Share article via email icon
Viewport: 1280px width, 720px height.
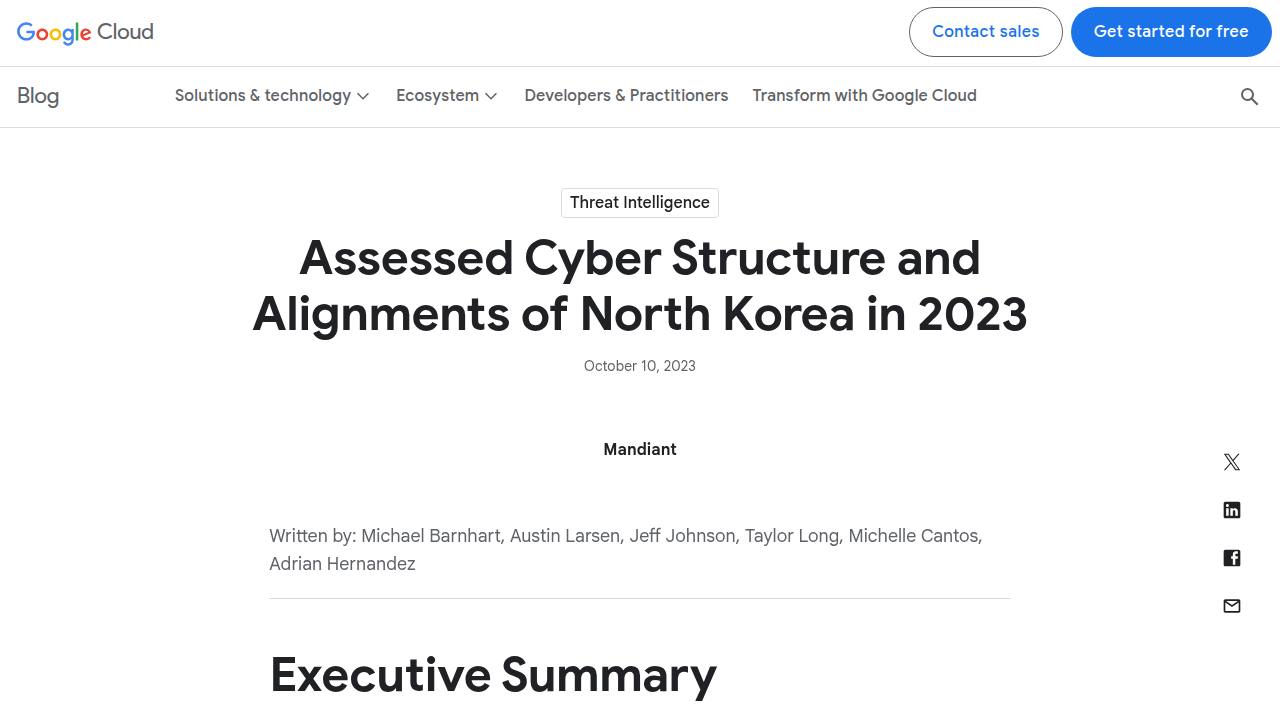coord(1232,606)
